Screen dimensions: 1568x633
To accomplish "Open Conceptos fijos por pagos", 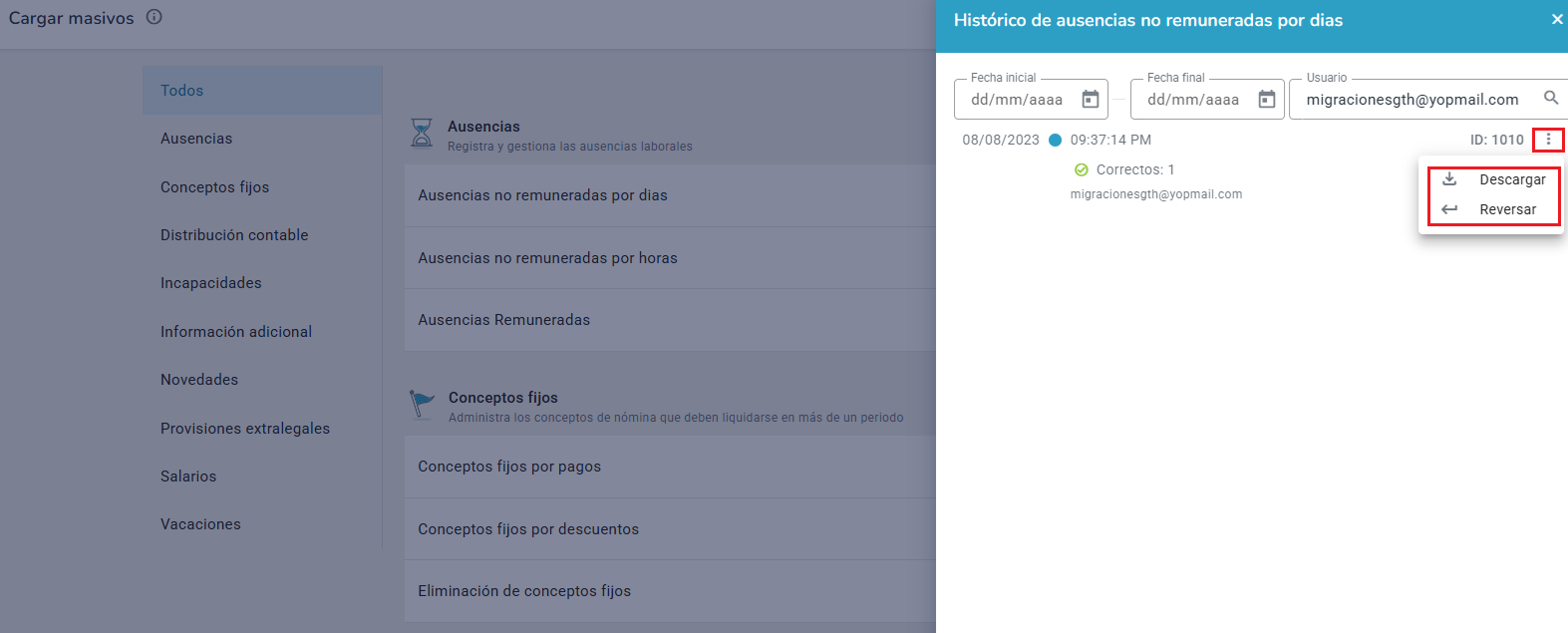I will click(x=670, y=467).
